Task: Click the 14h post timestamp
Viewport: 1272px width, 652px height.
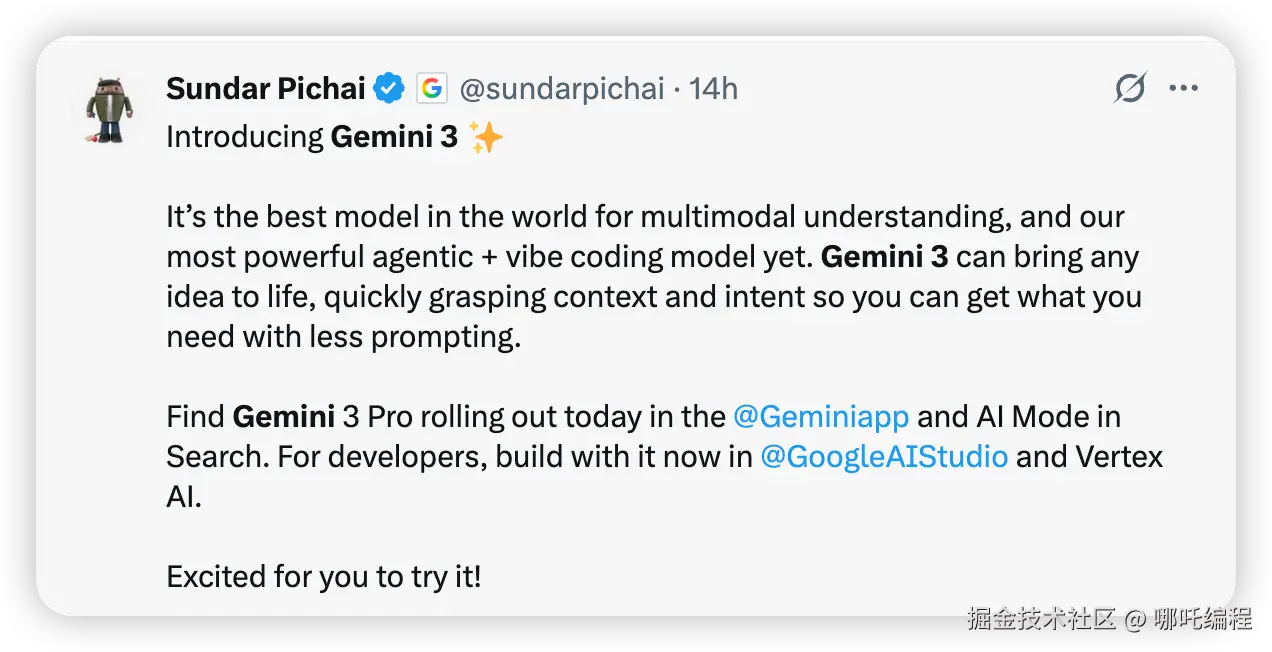Action: [x=713, y=89]
